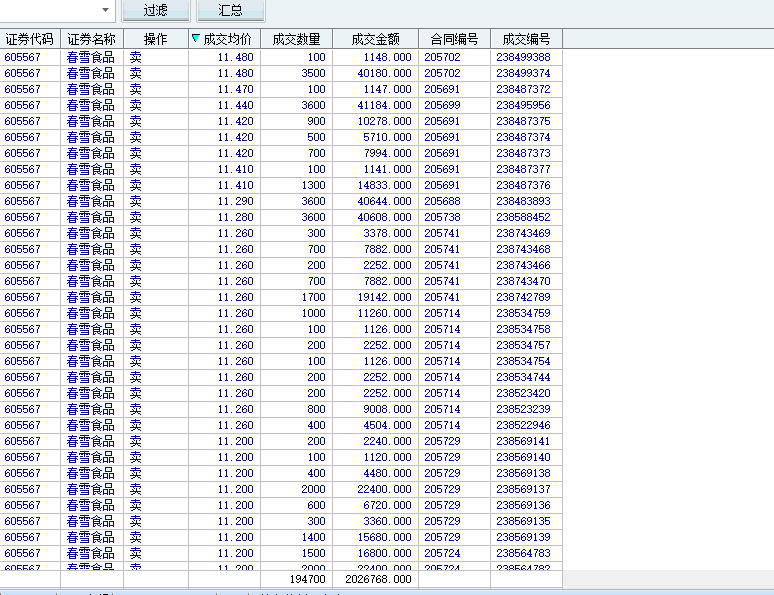Screen dimensions: 774x595
Task: Select trade number 238743469
Action: point(523,233)
